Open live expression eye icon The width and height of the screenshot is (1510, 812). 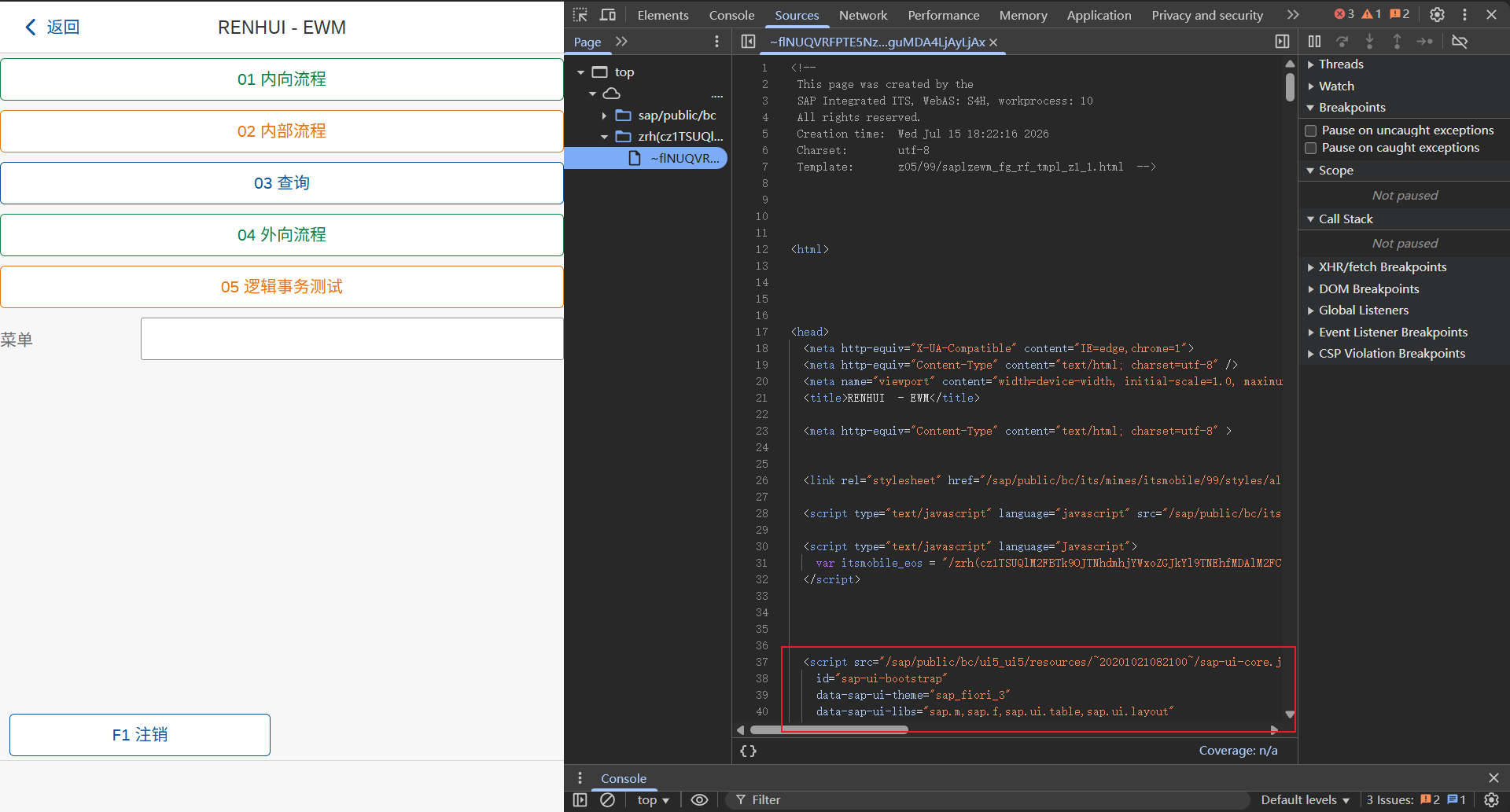[x=699, y=799]
